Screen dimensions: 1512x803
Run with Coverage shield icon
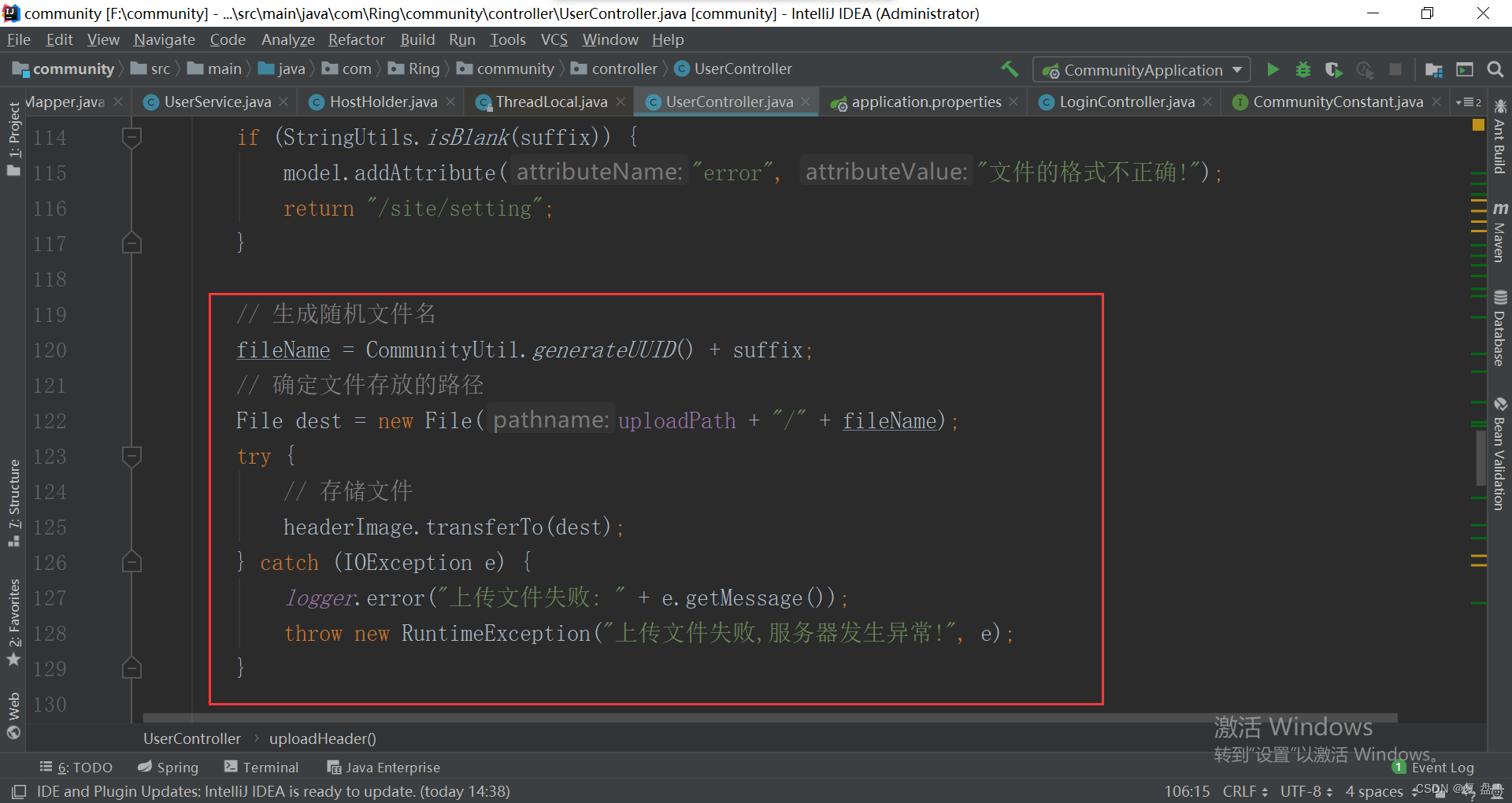click(1333, 69)
